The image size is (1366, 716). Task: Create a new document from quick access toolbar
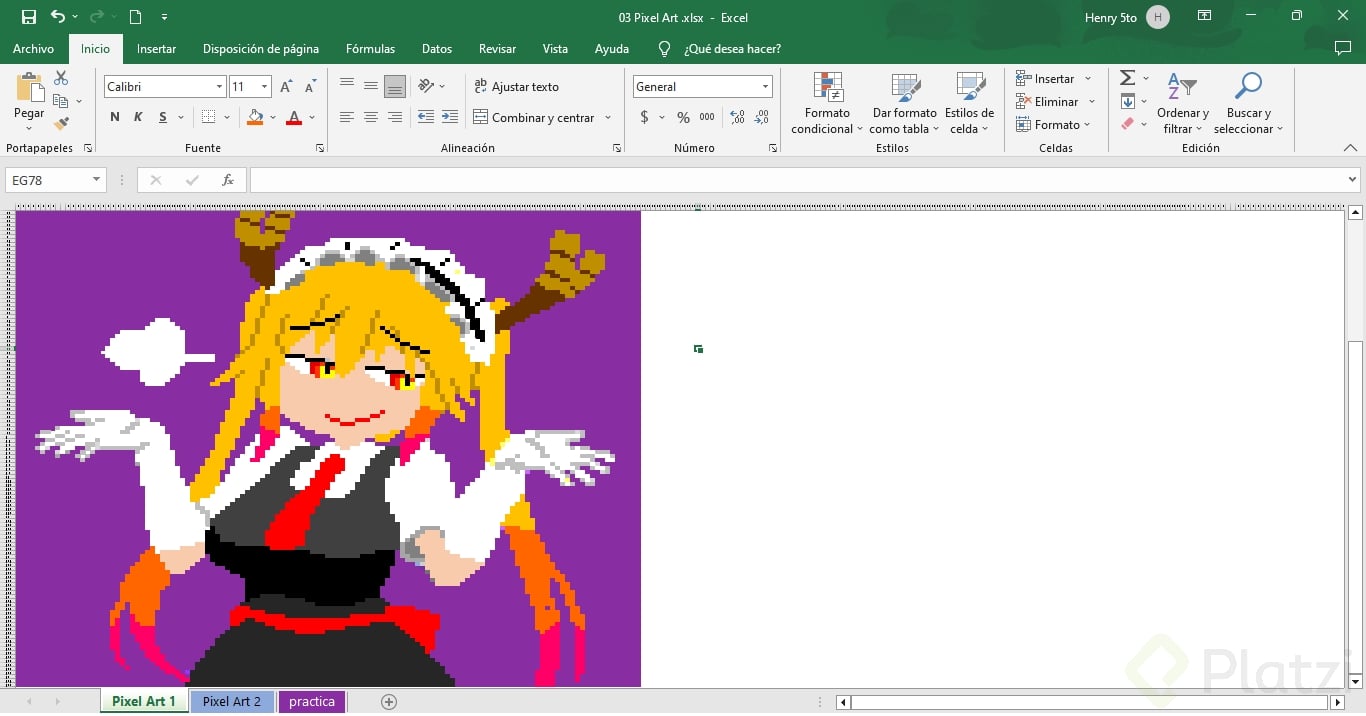135,17
